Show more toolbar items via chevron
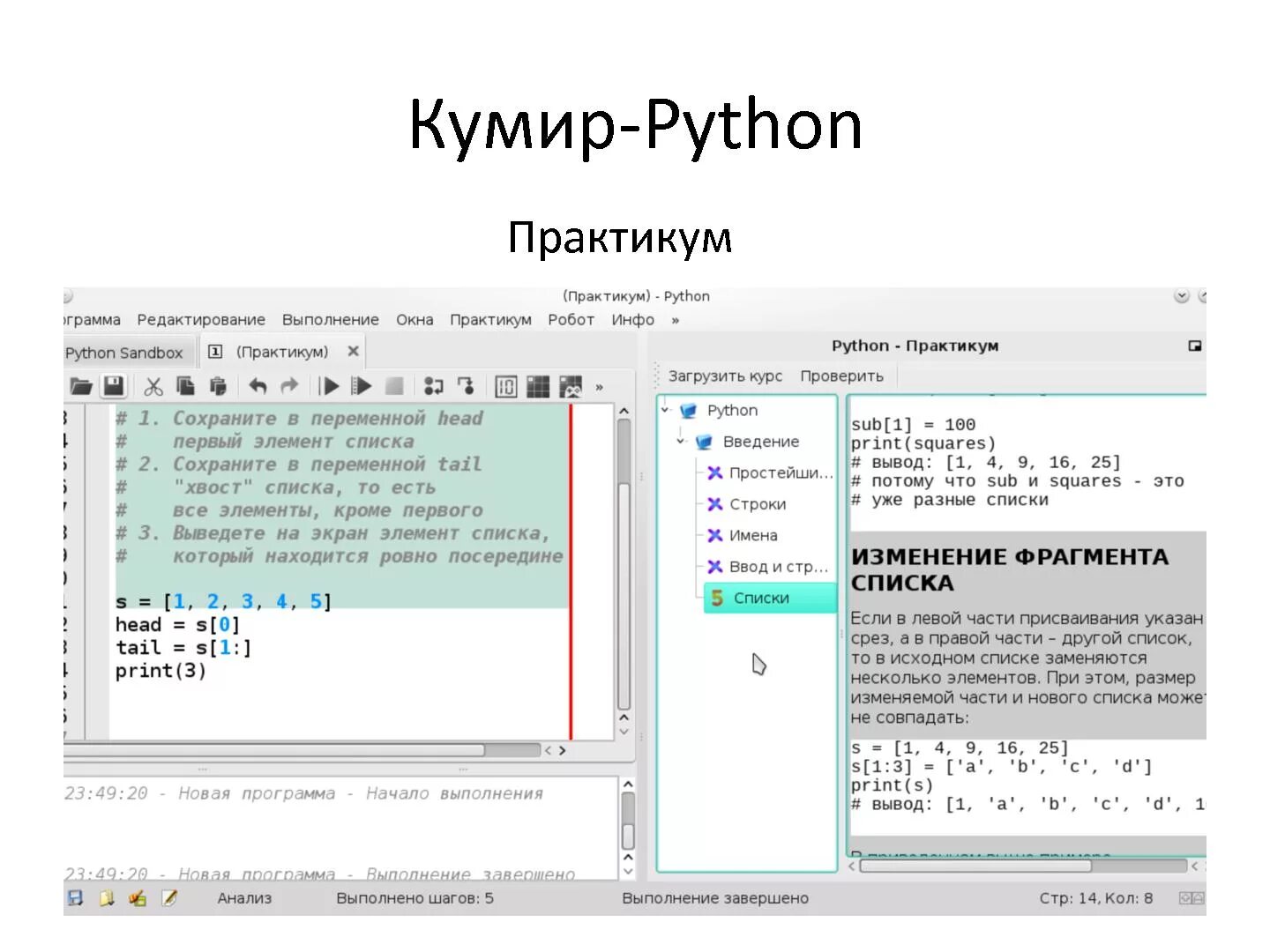This screenshot has width=1270, height=952. pos(600,387)
